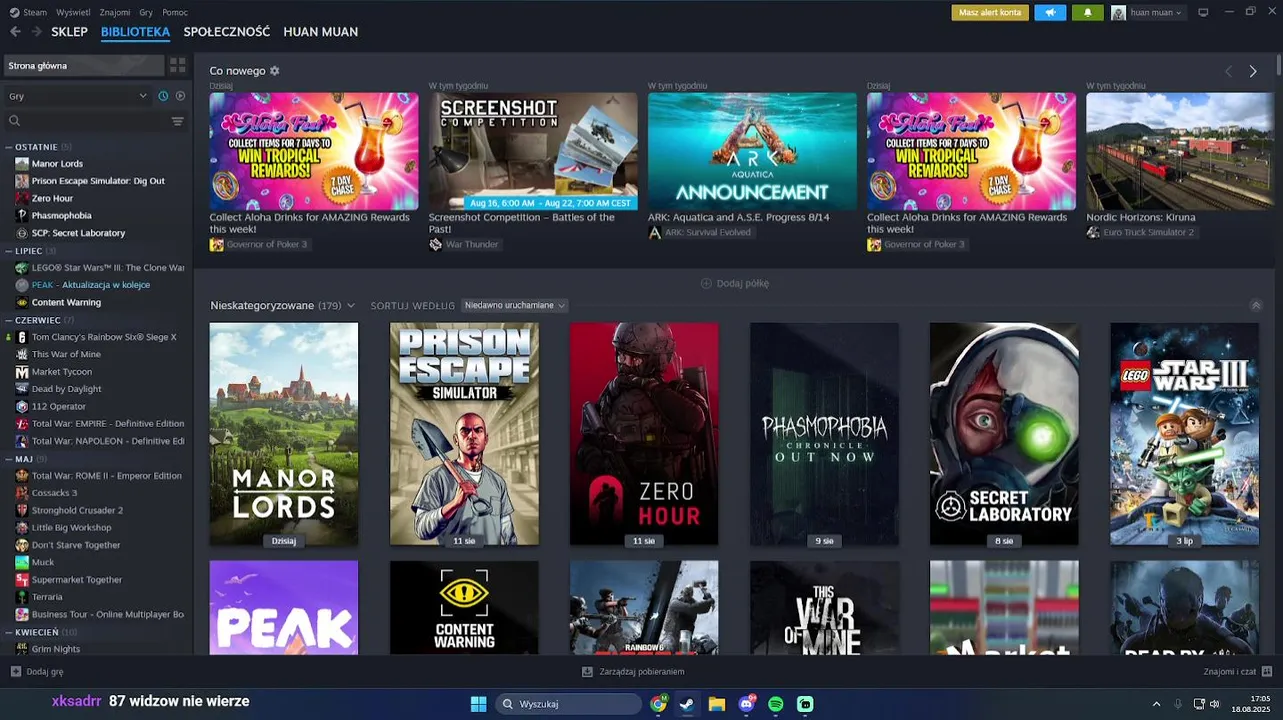
Task: Switch to the SKLEP tab
Action: pos(69,32)
